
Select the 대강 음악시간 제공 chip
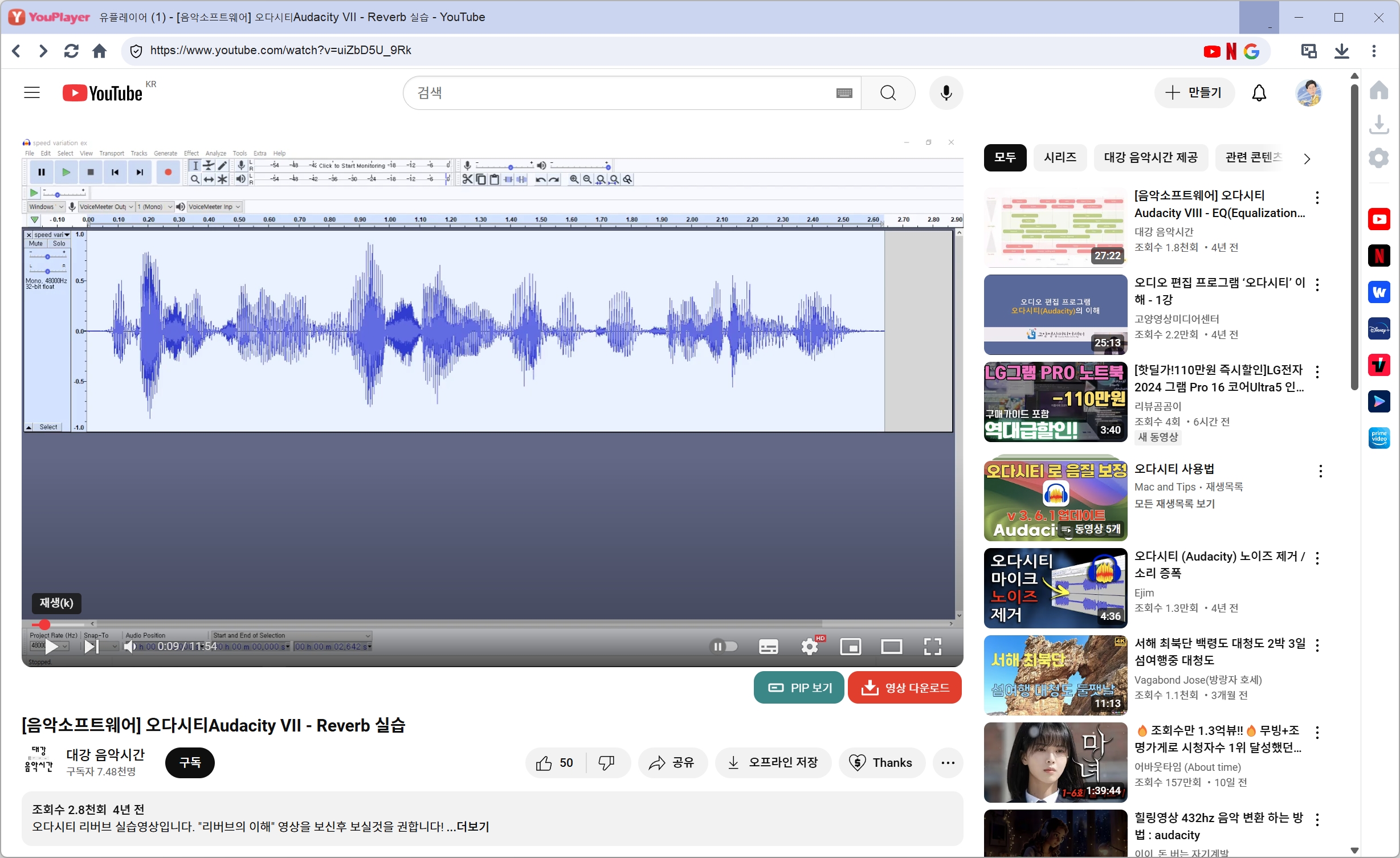coord(1150,157)
